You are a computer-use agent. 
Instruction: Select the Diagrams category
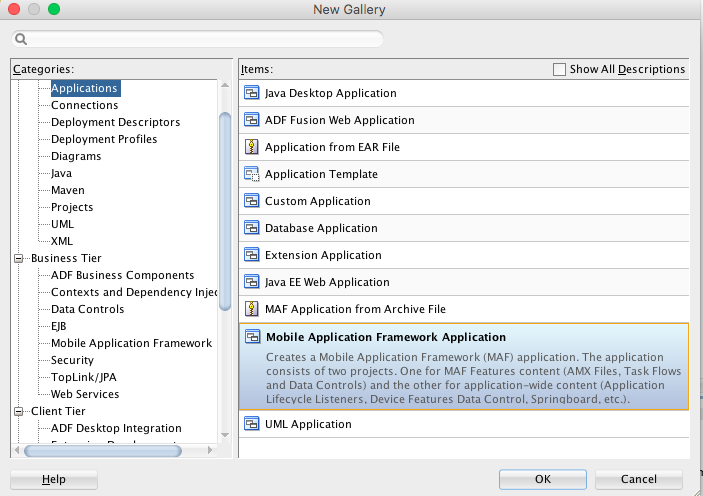point(76,157)
